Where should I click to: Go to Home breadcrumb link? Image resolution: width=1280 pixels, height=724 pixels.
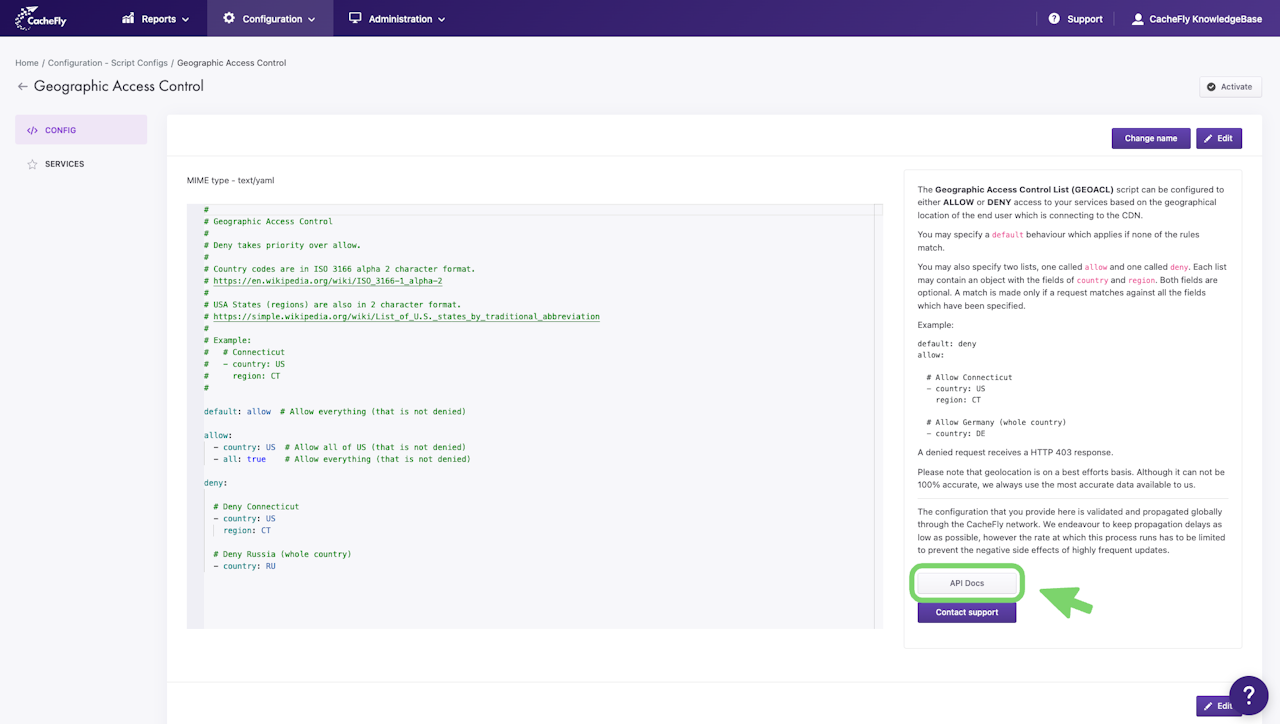click(27, 63)
